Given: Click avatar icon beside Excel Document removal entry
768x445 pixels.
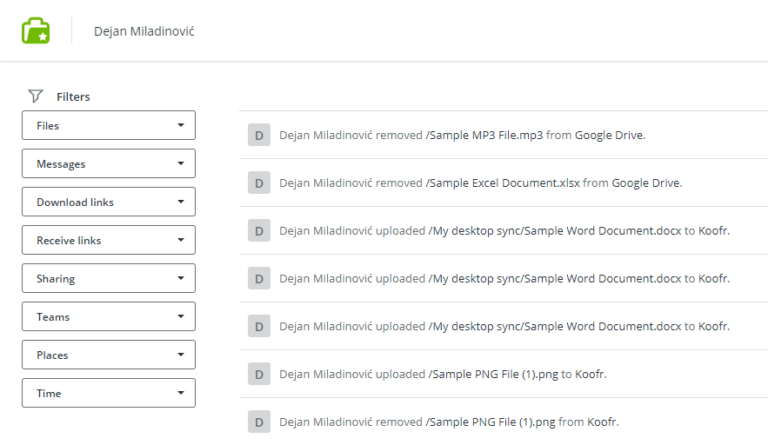Looking at the screenshot, I should [259, 183].
